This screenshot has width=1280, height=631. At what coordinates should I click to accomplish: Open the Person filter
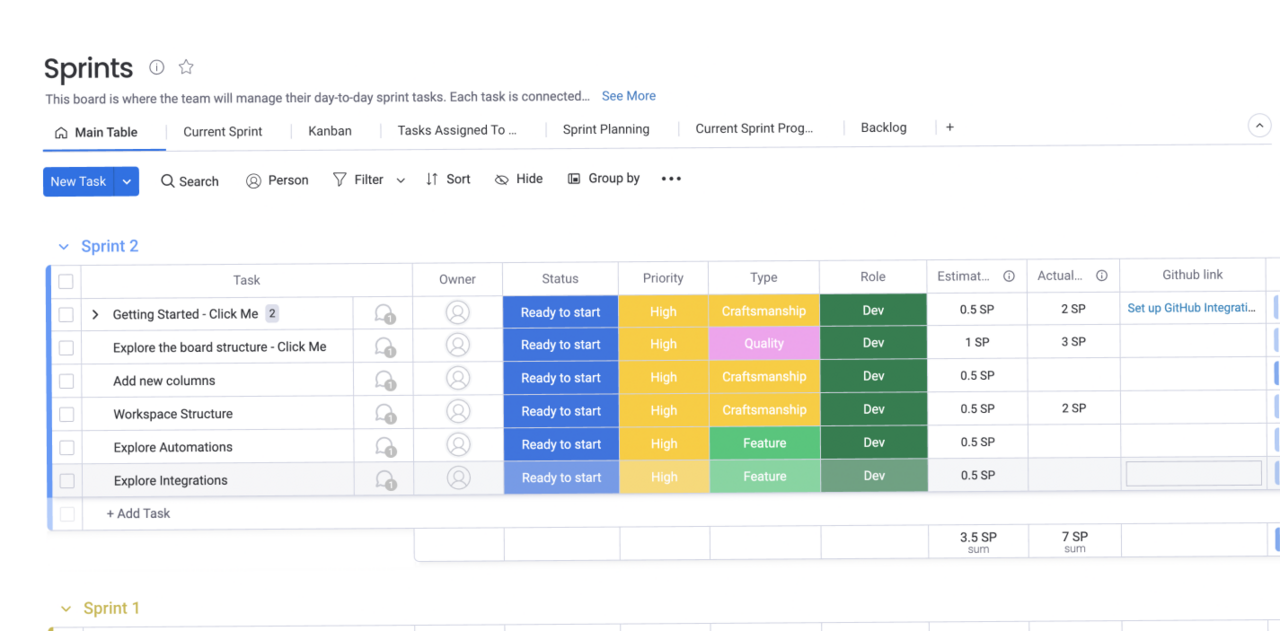pos(277,180)
